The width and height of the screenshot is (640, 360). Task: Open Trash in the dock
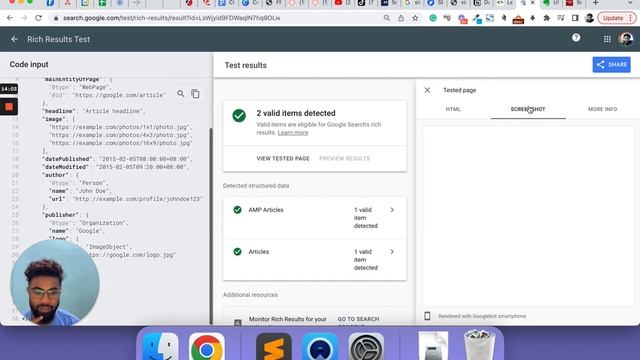(480, 346)
